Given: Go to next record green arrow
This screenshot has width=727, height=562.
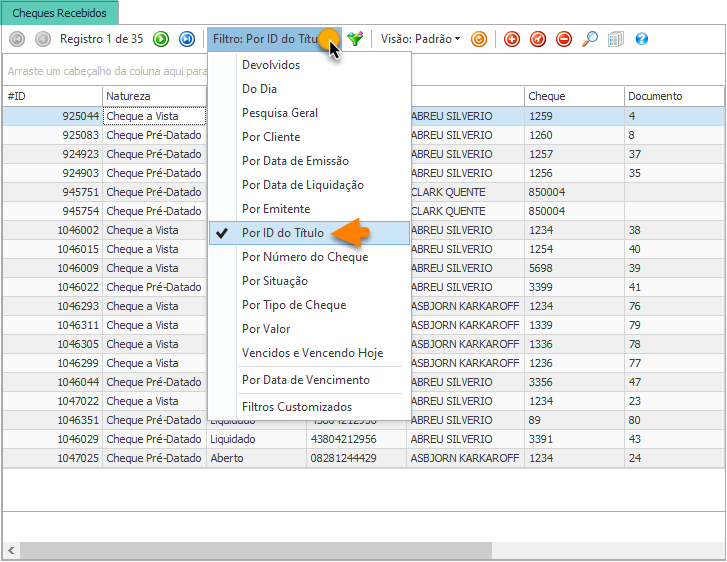Looking at the screenshot, I should point(161,39).
